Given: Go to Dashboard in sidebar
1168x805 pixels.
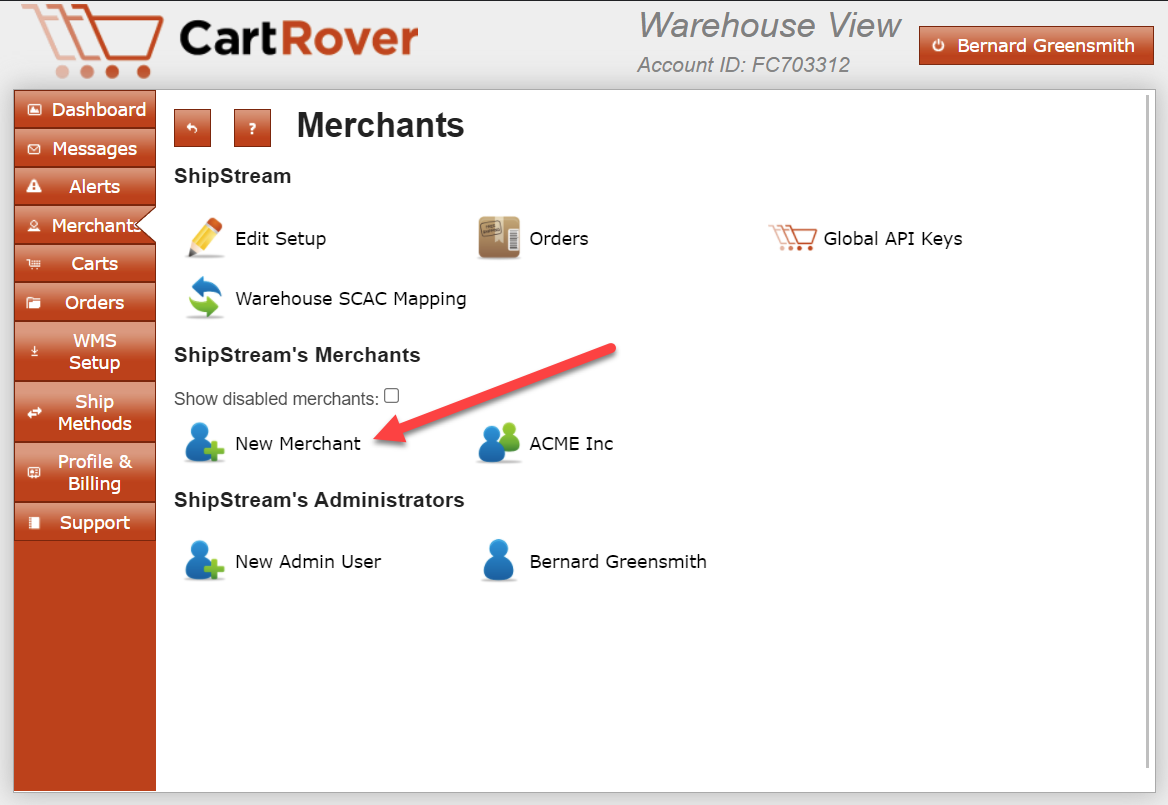Looking at the screenshot, I should tap(85, 110).
